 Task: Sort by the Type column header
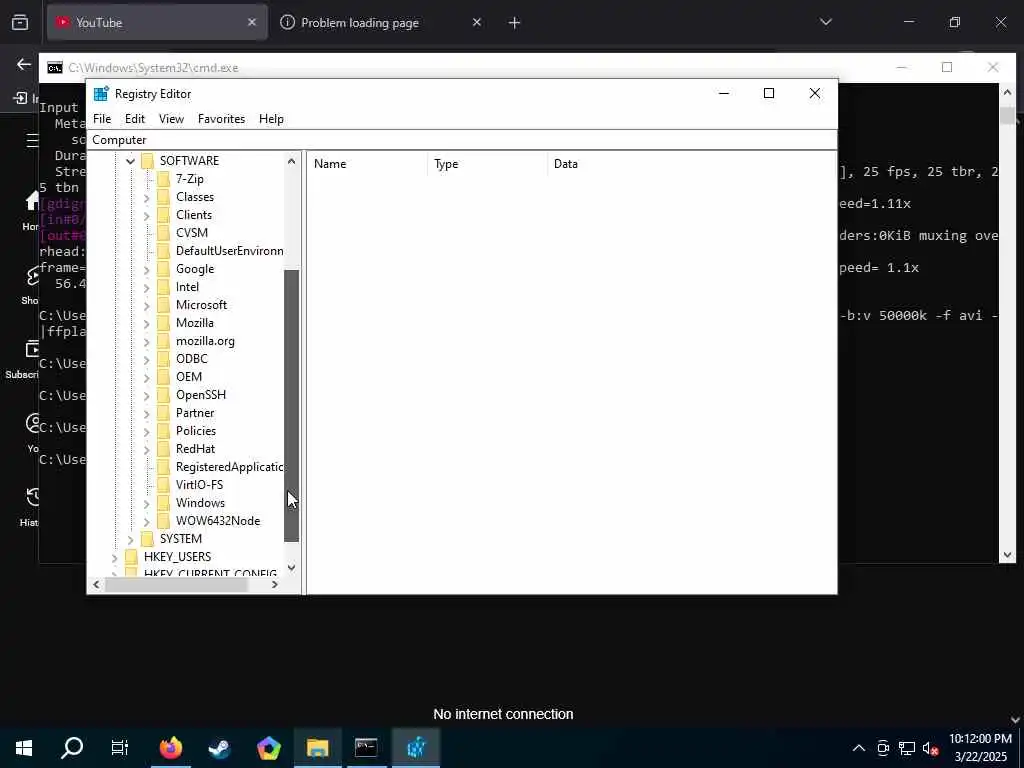click(488, 164)
